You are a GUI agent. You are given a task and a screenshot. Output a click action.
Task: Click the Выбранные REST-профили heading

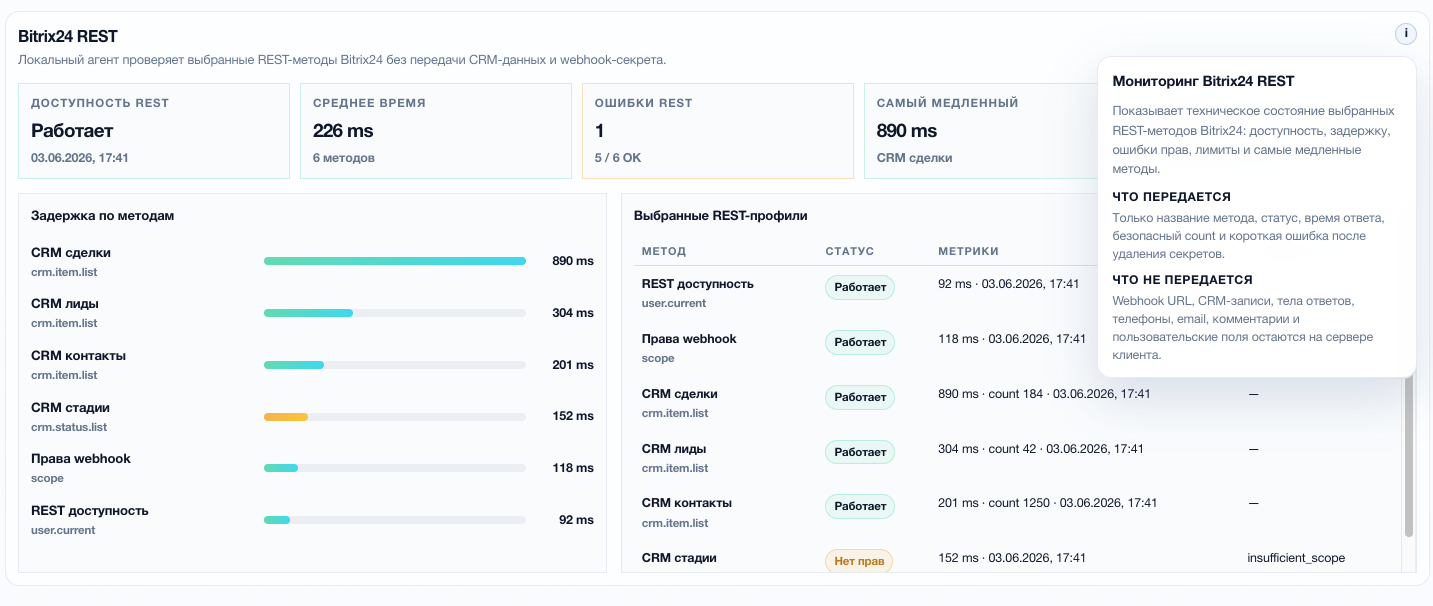pyautogui.click(x=721, y=215)
